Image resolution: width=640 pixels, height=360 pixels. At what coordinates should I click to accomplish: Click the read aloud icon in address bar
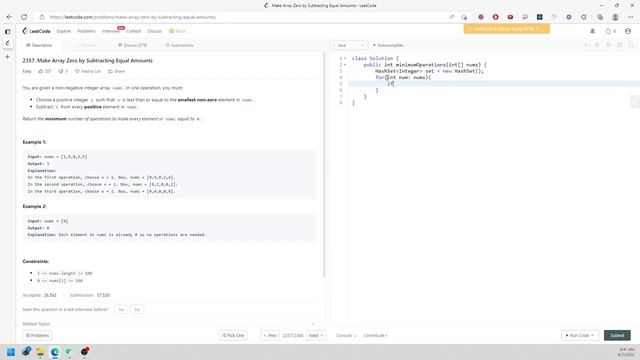click(x=452, y=17)
